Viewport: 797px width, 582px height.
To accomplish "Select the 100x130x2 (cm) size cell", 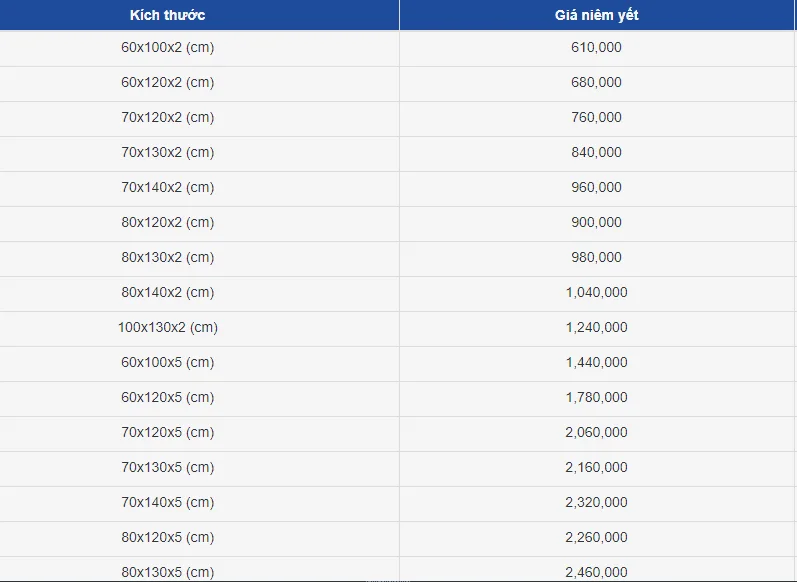I will (x=168, y=327).
